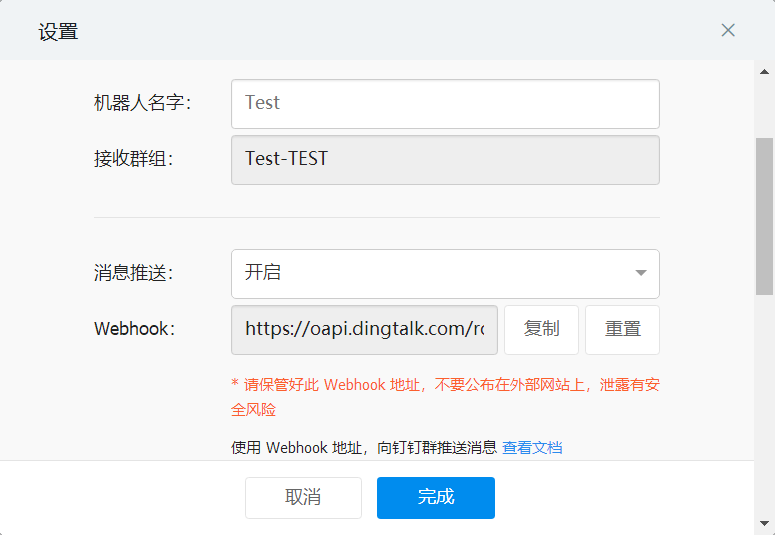Click the Webhook label
Screen dimensions: 775x535
[x=134, y=329]
